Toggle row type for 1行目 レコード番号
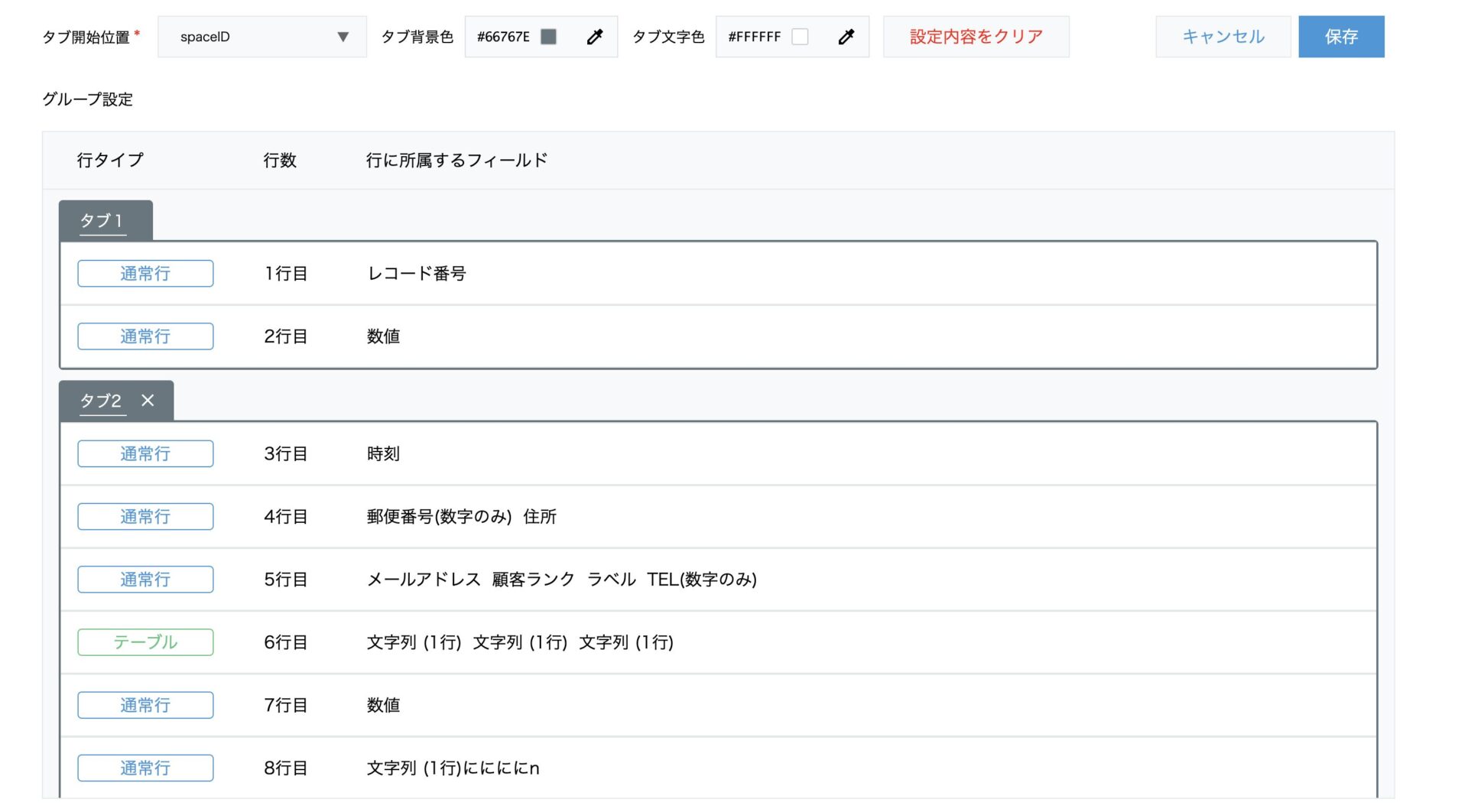This screenshot has height=812, width=1468. [145, 273]
